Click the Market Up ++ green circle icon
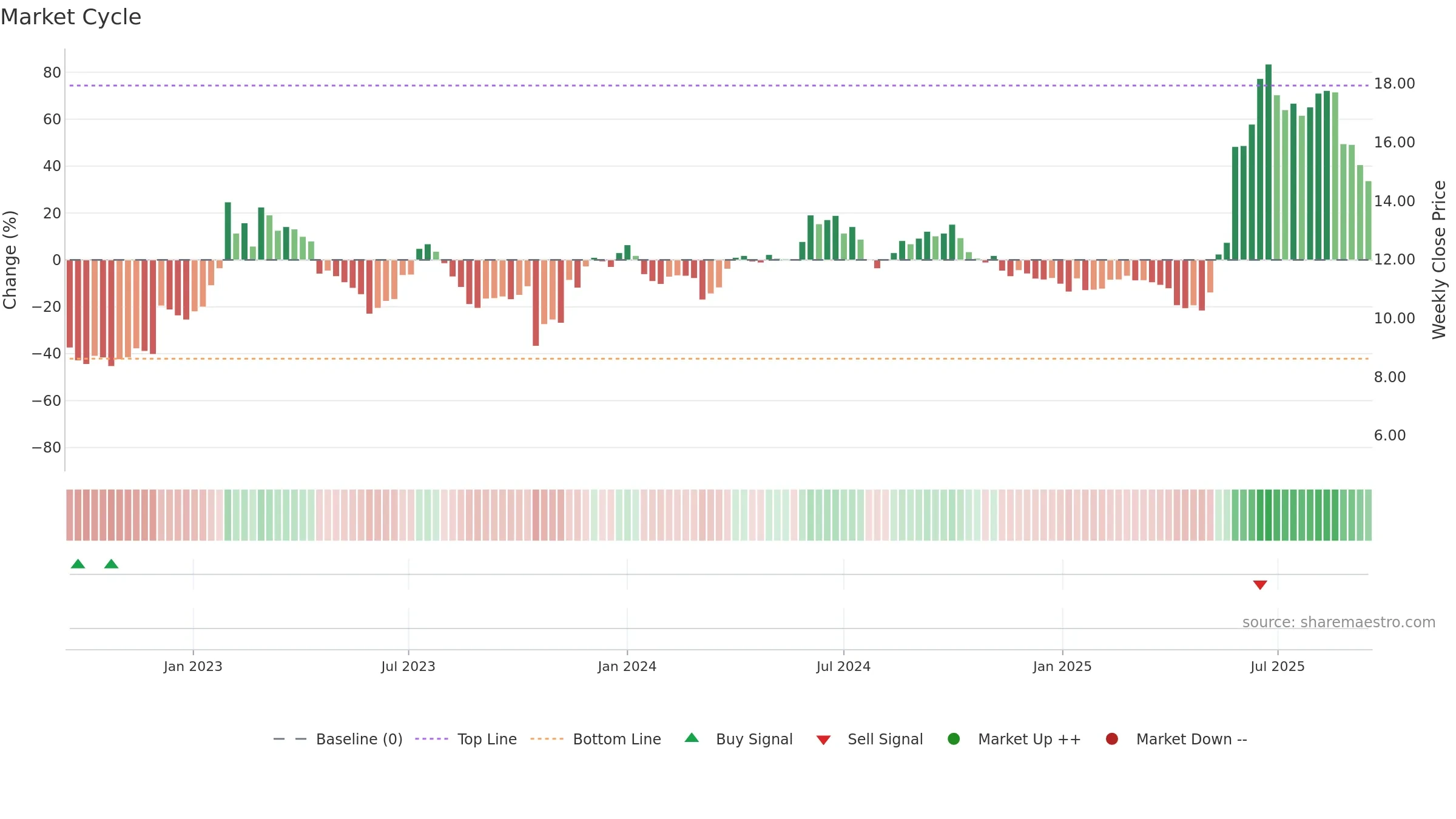The width and height of the screenshot is (1456, 819). pyautogui.click(x=954, y=739)
